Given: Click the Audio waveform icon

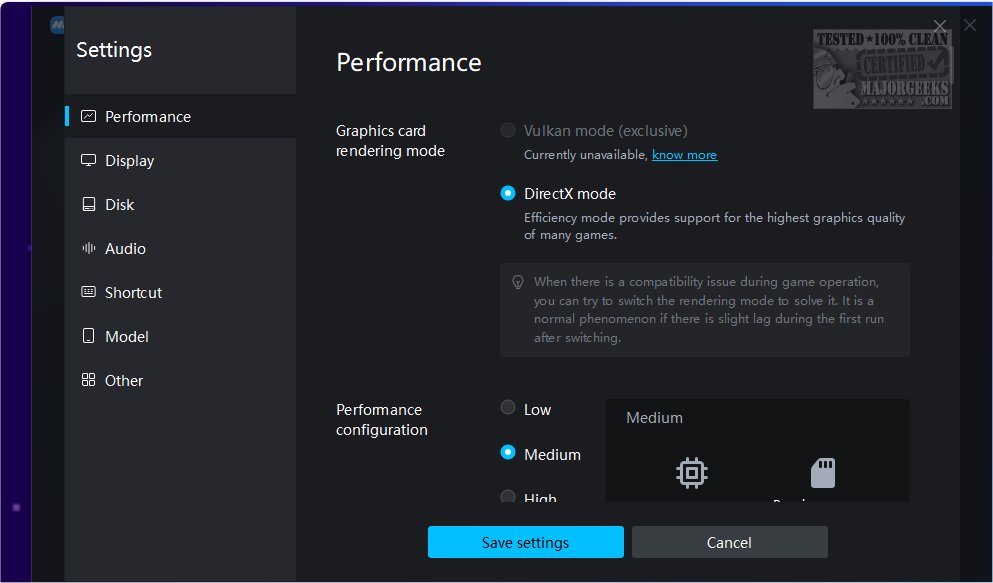Looking at the screenshot, I should (x=88, y=248).
